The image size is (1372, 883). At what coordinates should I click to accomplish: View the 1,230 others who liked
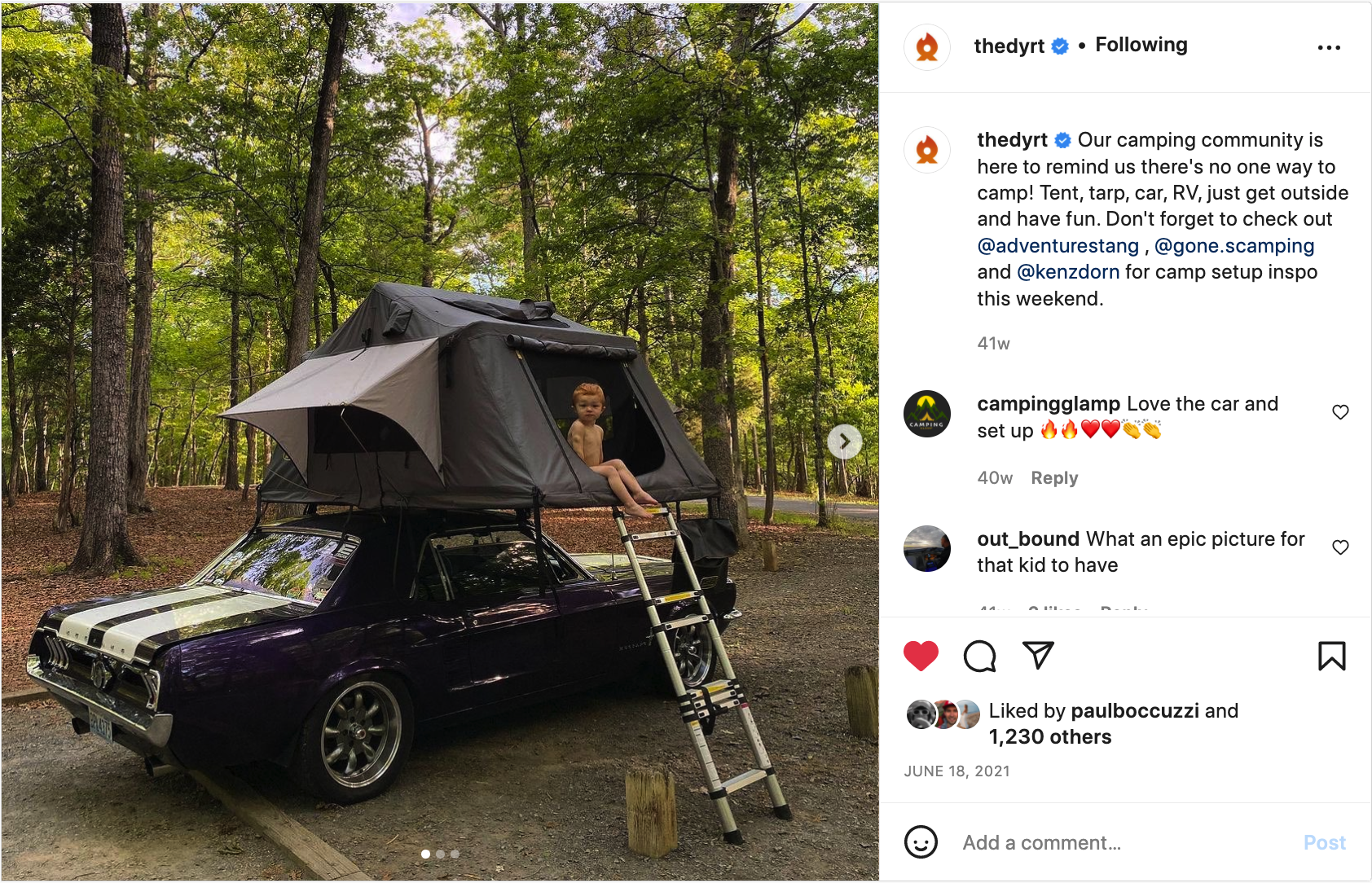tap(1050, 737)
